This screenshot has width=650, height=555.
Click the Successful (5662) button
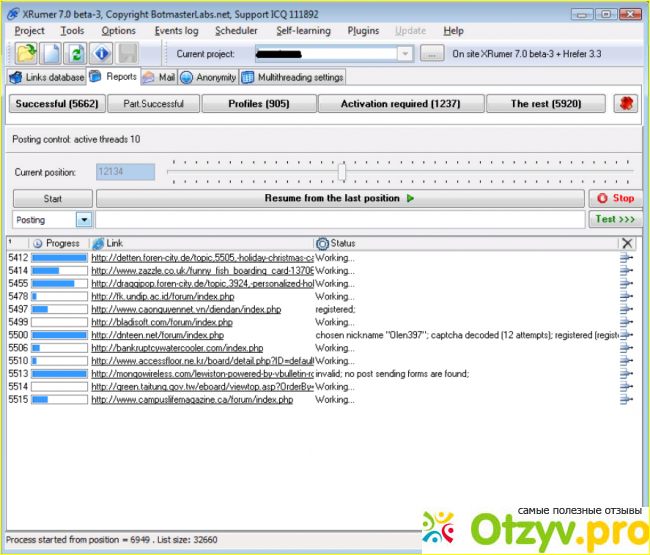coord(57,104)
